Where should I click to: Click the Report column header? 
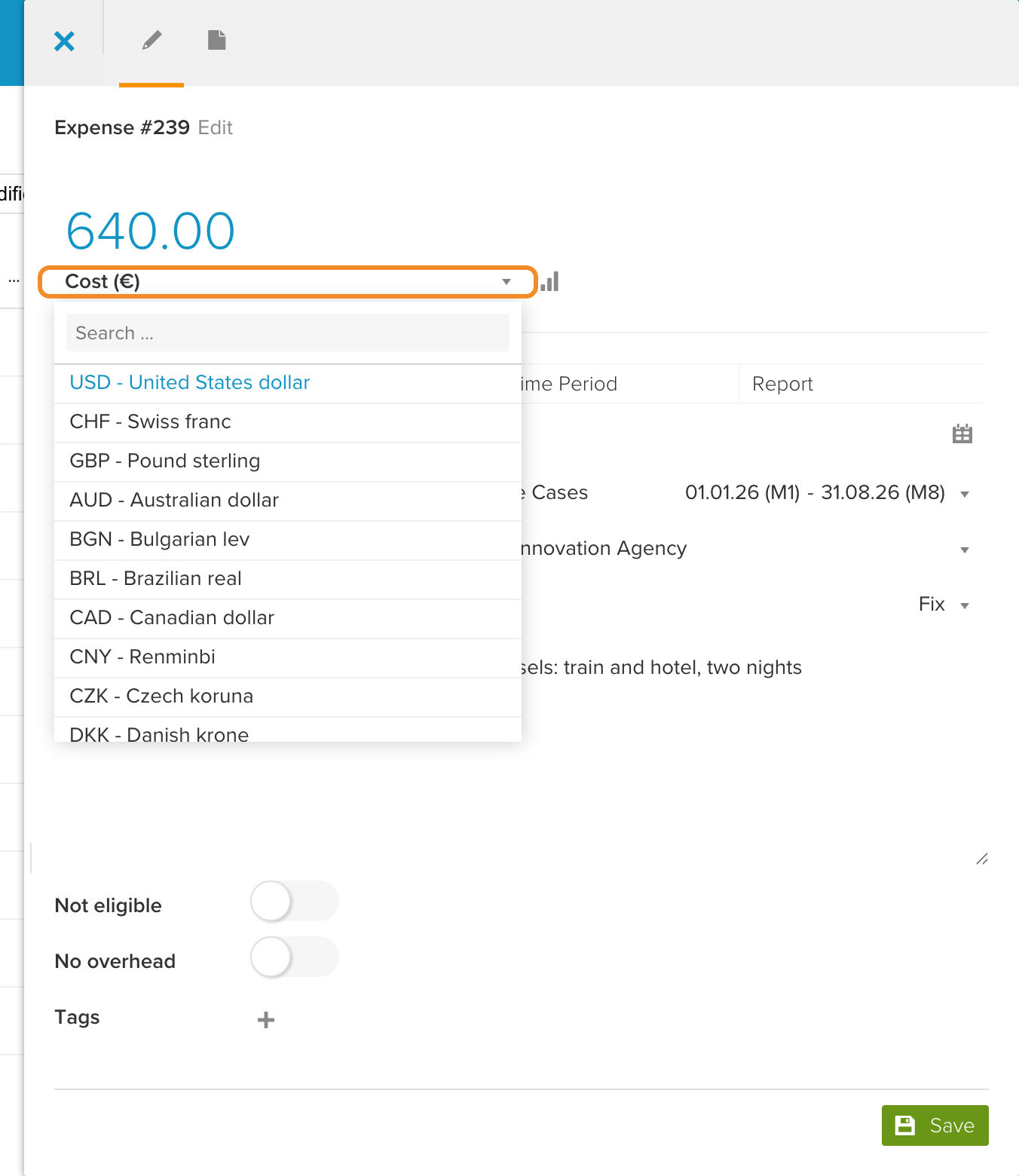pyautogui.click(x=782, y=384)
